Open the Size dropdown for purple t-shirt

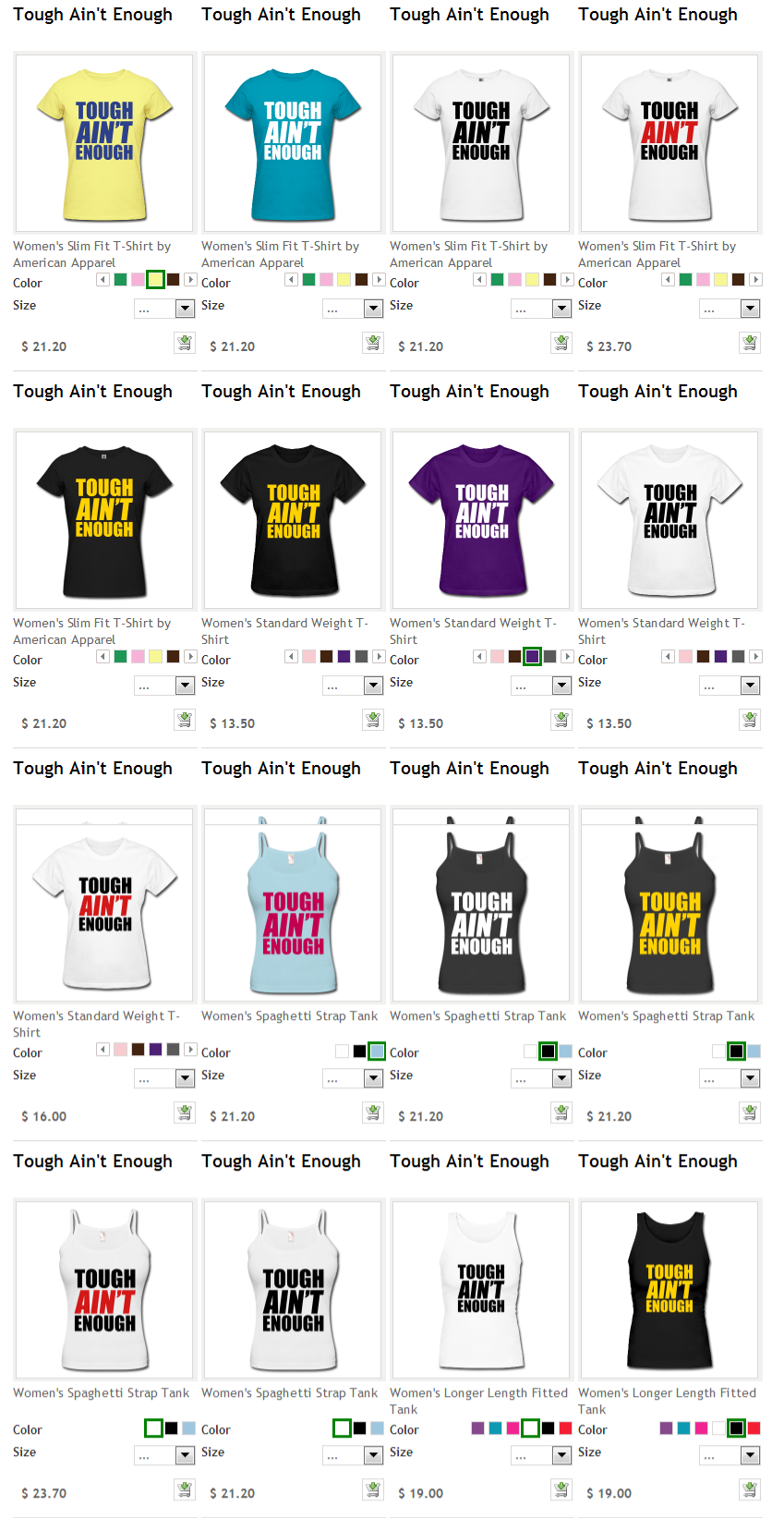coord(542,686)
